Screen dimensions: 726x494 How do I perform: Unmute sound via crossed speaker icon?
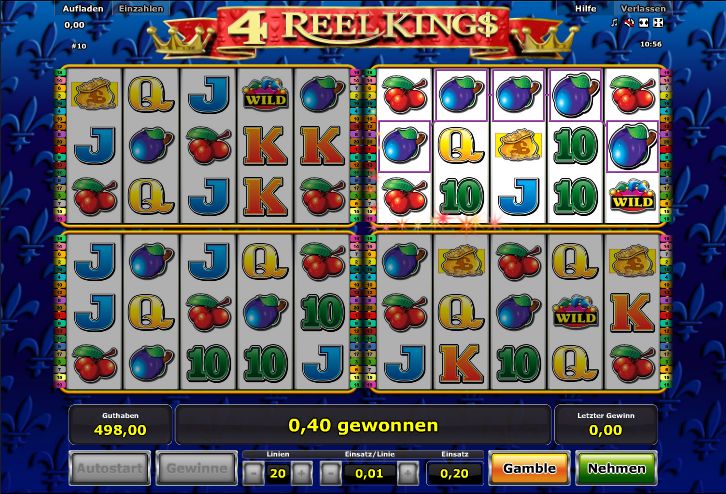pyautogui.click(x=629, y=23)
